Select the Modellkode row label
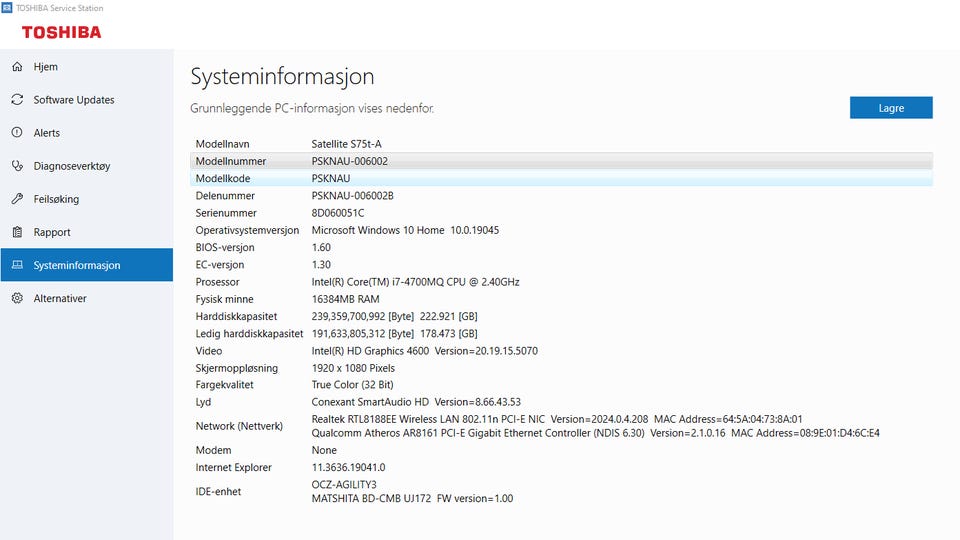 pyautogui.click(x=223, y=178)
